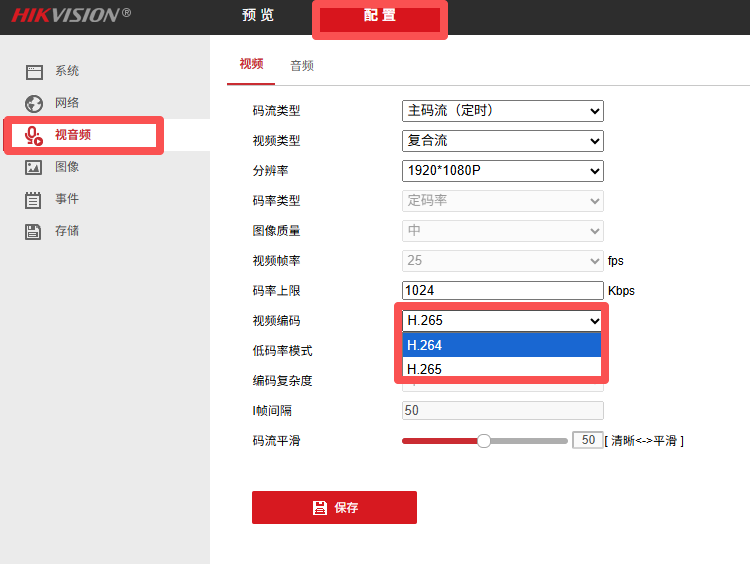Screen dimensions: 750x564
Task: Click the red Save button
Action: click(x=334, y=508)
